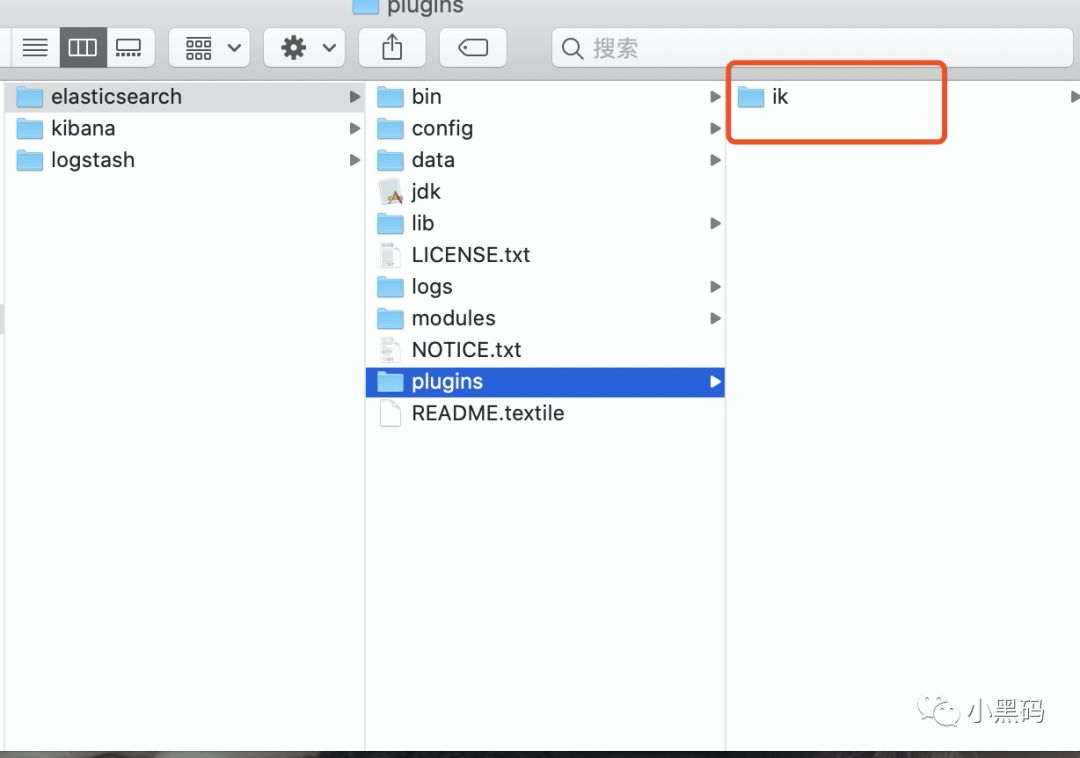Select the LICENSE.txt file
The width and height of the screenshot is (1080, 758).
pyautogui.click(x=546, y=255)
